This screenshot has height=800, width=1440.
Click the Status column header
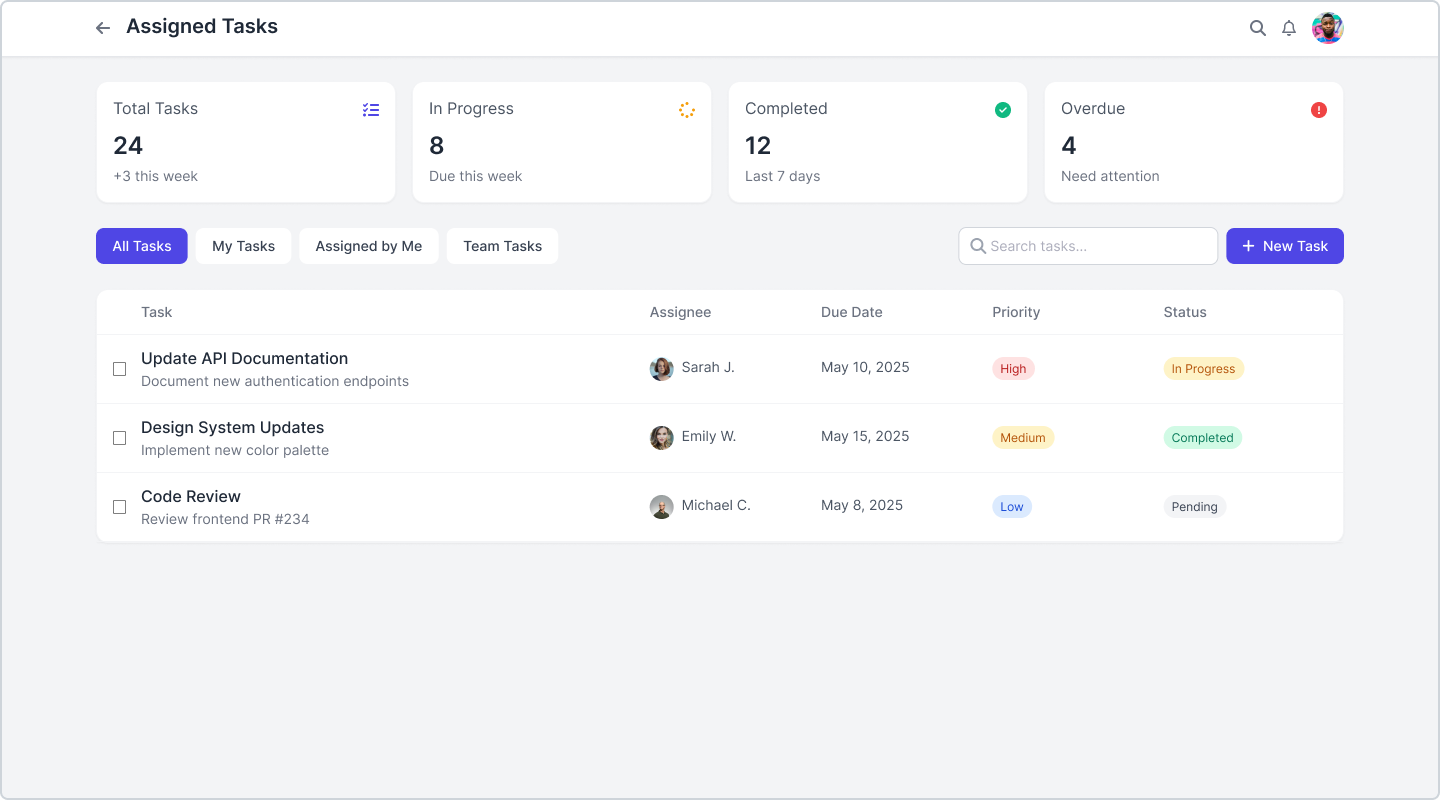coord(1185,312)
